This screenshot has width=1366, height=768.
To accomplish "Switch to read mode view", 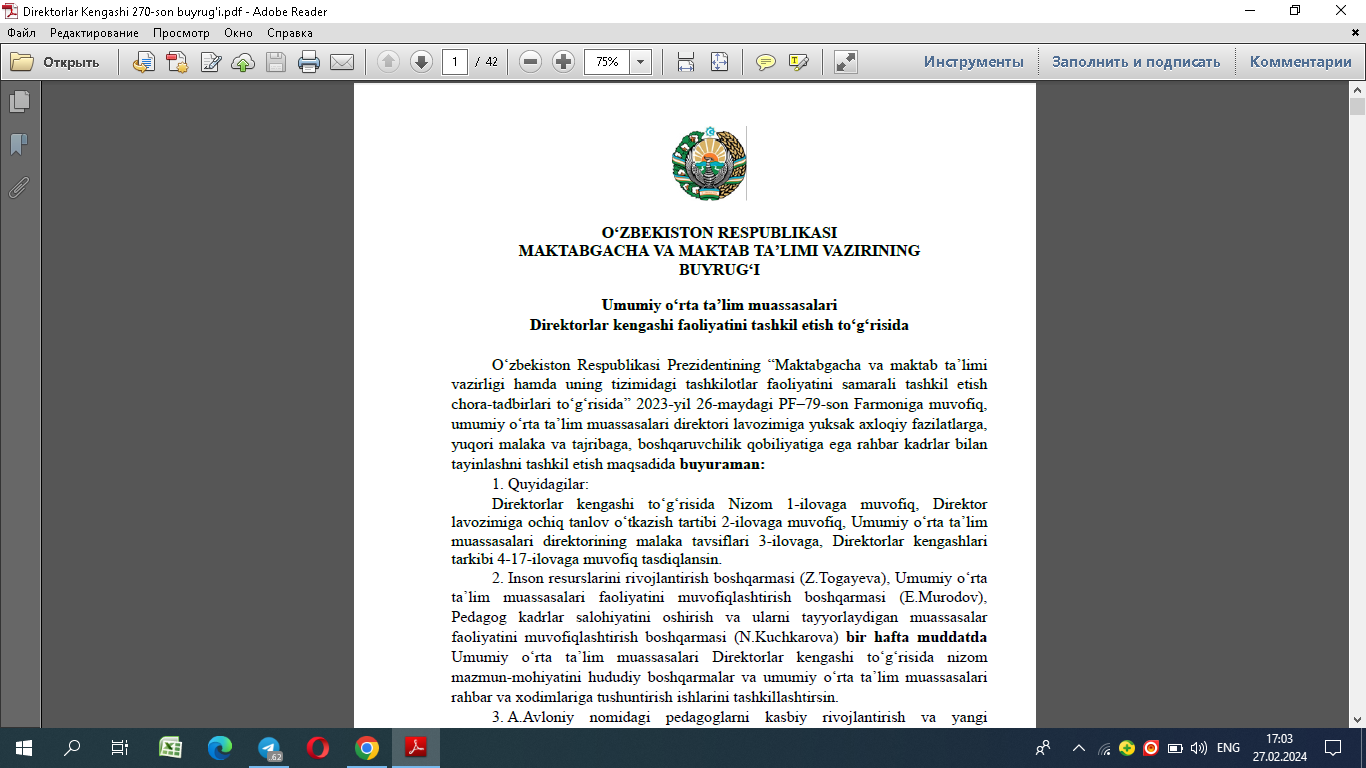I will click(x=846, y=62).
